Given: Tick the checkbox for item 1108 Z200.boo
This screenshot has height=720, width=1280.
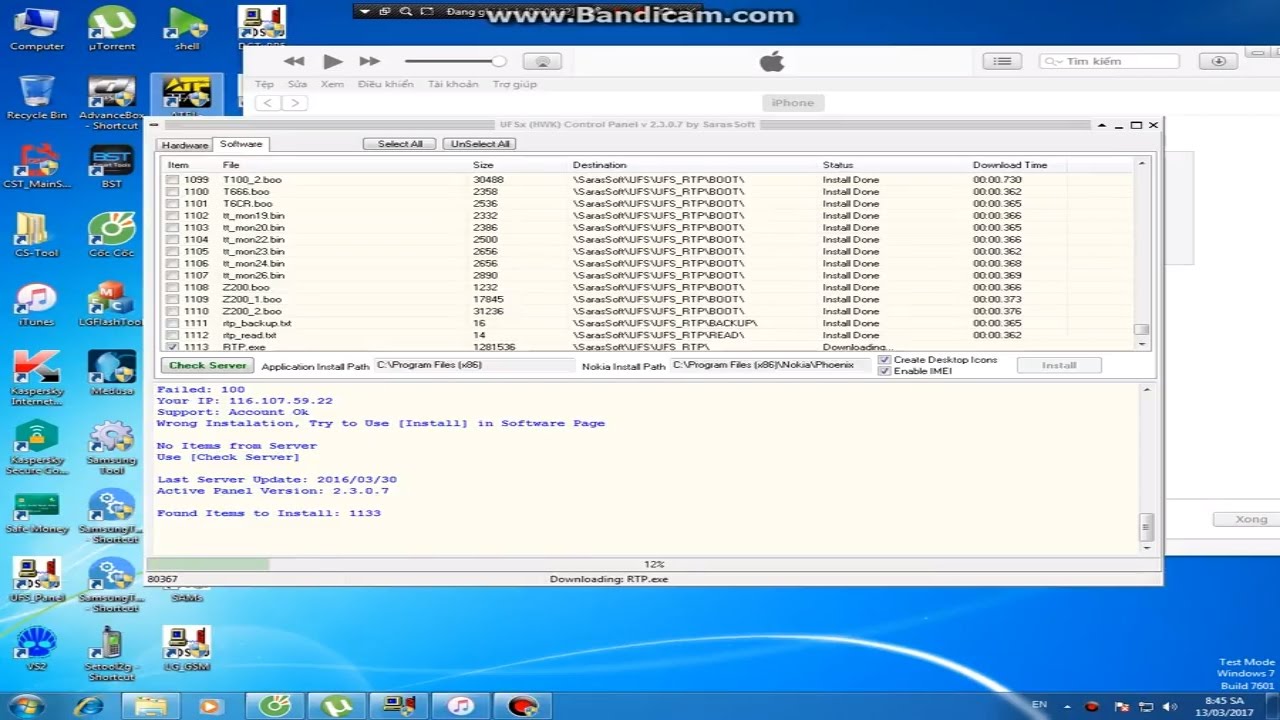Looking at the screenshot, I should coord(173,288).
